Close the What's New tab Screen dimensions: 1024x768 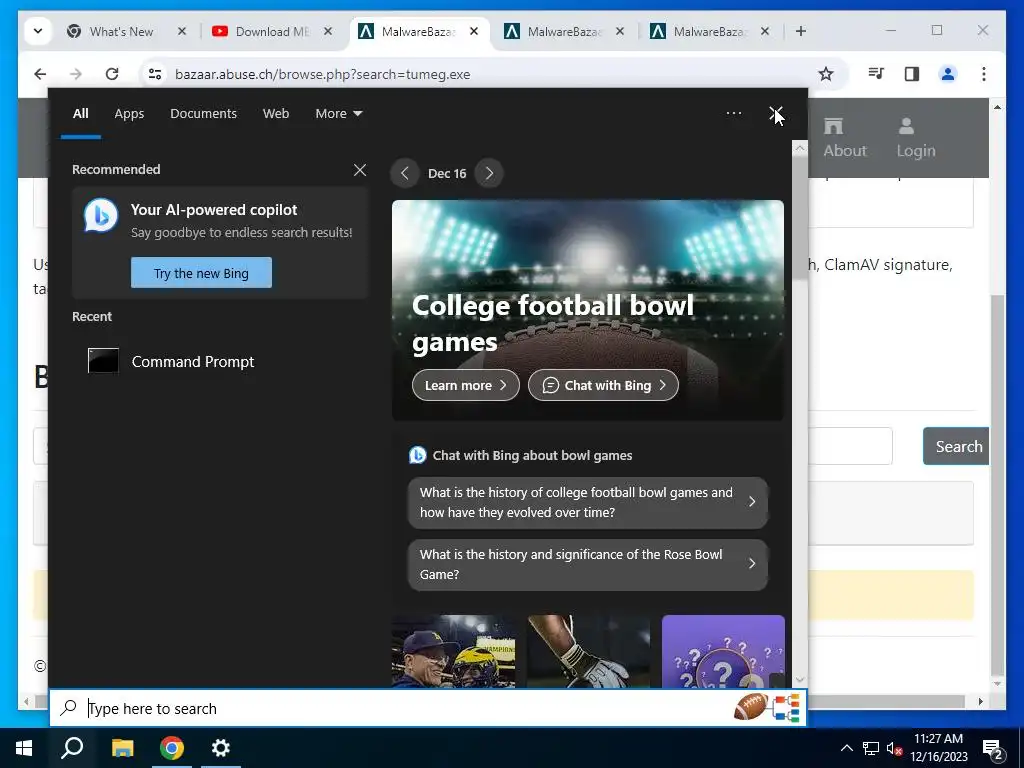(x=182, y=31)
